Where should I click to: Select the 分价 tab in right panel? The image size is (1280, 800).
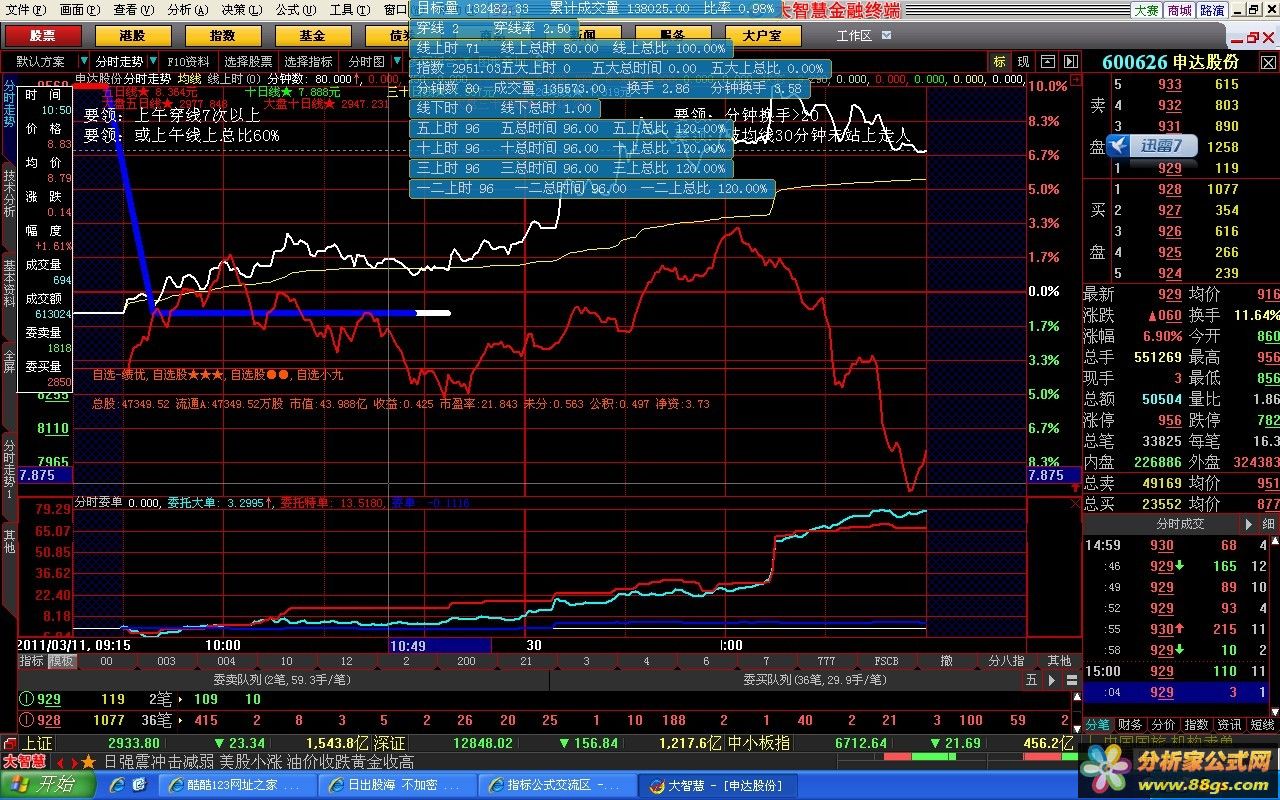[1164, 724]
